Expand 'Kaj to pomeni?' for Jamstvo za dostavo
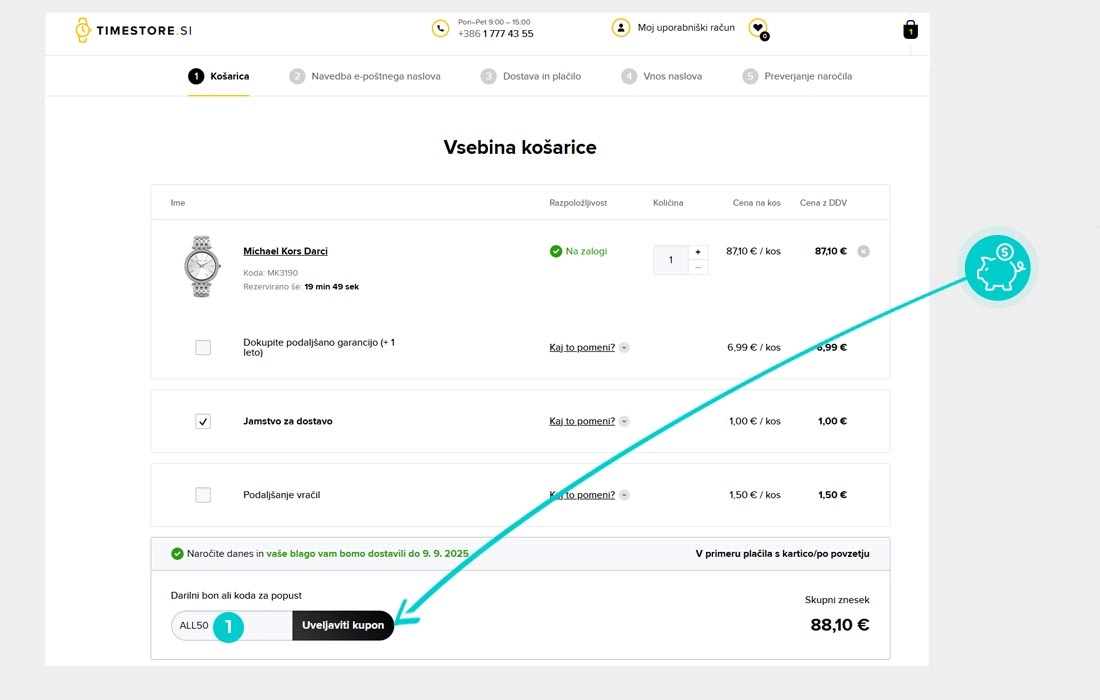The image size is (1100, 700). click(624, 421)
